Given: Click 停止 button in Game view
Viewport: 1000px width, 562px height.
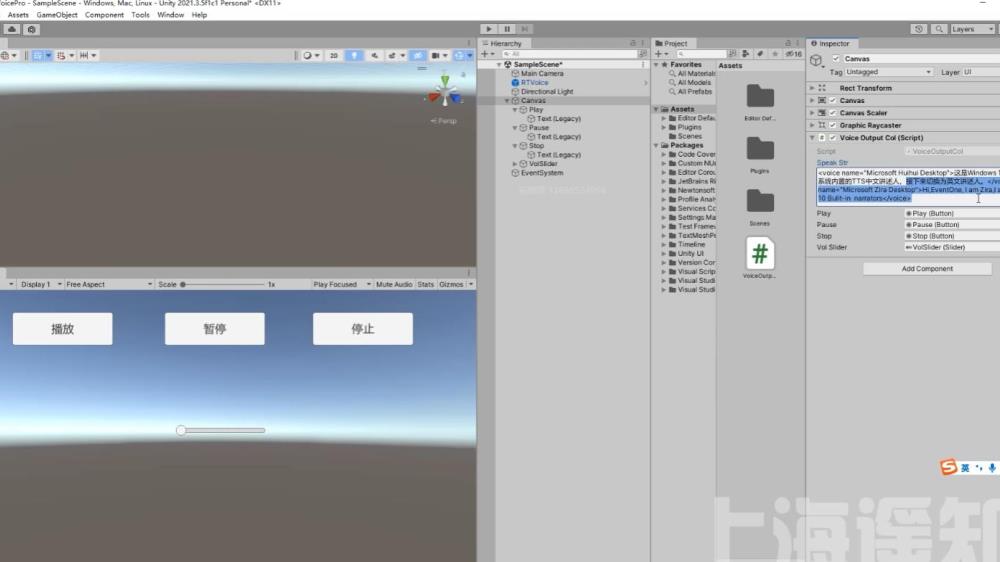Looking at the screenshot, I should 362,329.
